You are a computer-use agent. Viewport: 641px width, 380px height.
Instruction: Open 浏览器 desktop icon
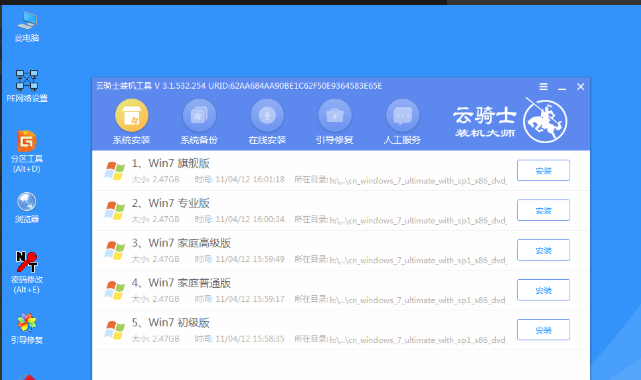pyautogui.click(x=27, y=208)
